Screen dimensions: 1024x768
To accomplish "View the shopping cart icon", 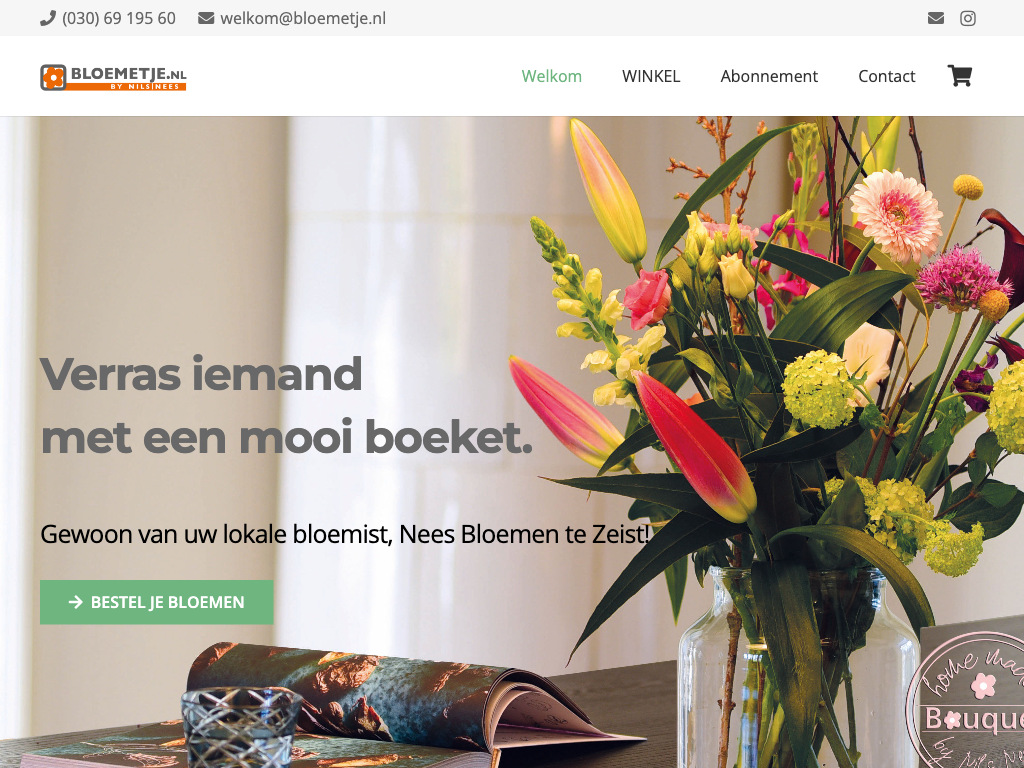I will coord(960,76).
